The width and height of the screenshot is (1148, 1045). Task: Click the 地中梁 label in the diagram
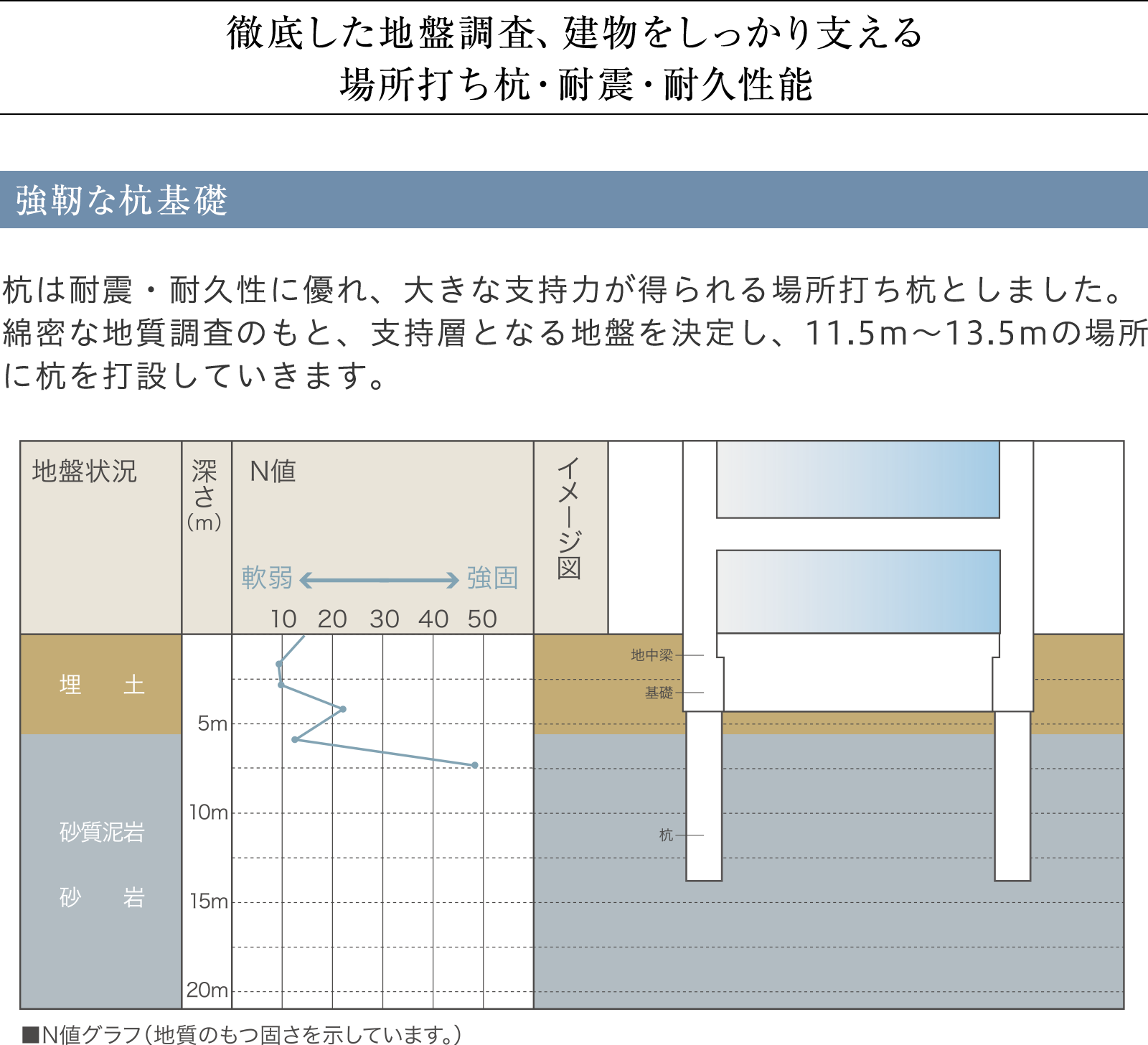pos(651,655)
